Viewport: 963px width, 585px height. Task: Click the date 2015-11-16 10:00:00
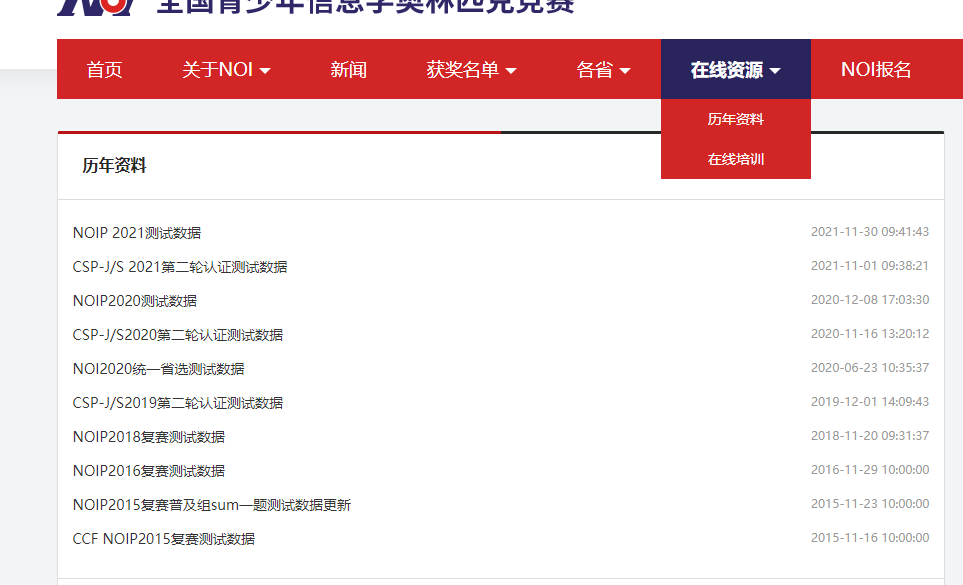click(870, 538)
